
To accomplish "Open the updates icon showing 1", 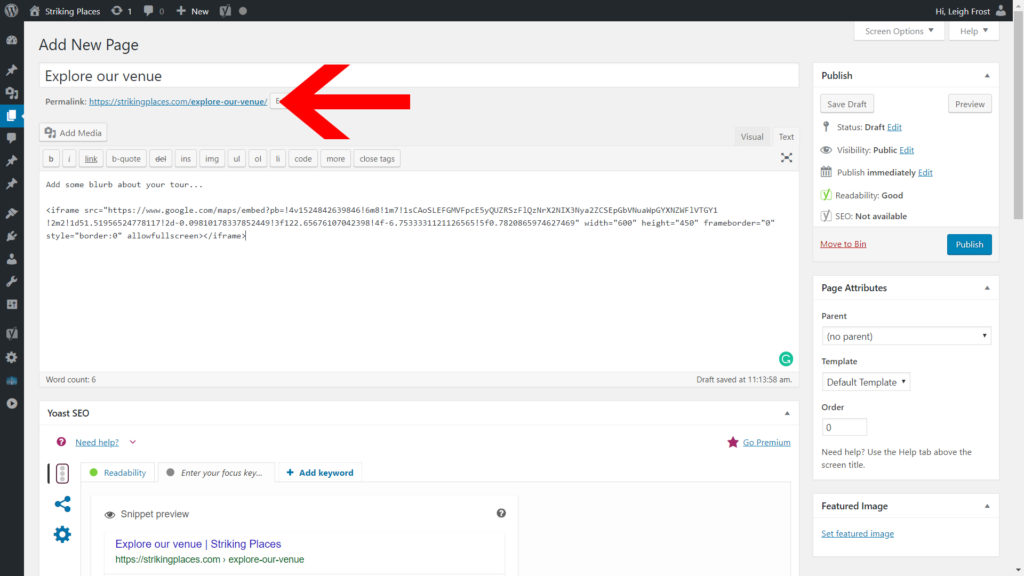I will click(x=121, y=11).
